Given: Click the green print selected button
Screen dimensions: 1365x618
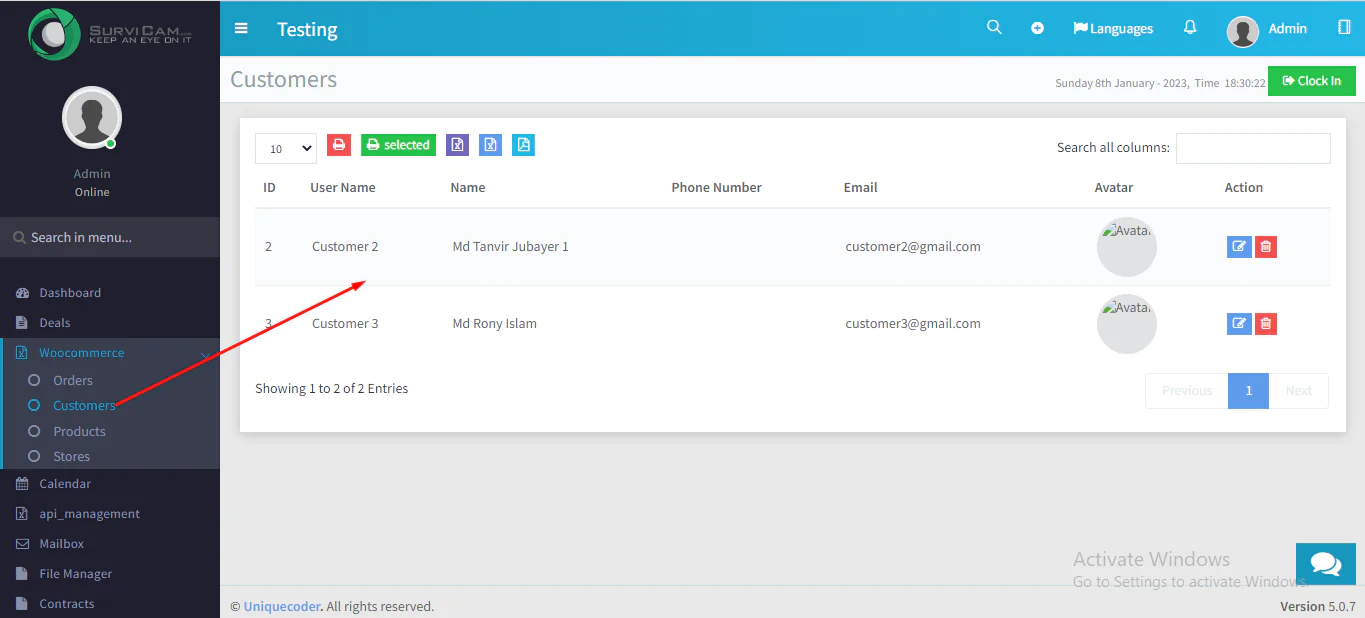Looking at the screenshot, I should click(x=398, y=145).
